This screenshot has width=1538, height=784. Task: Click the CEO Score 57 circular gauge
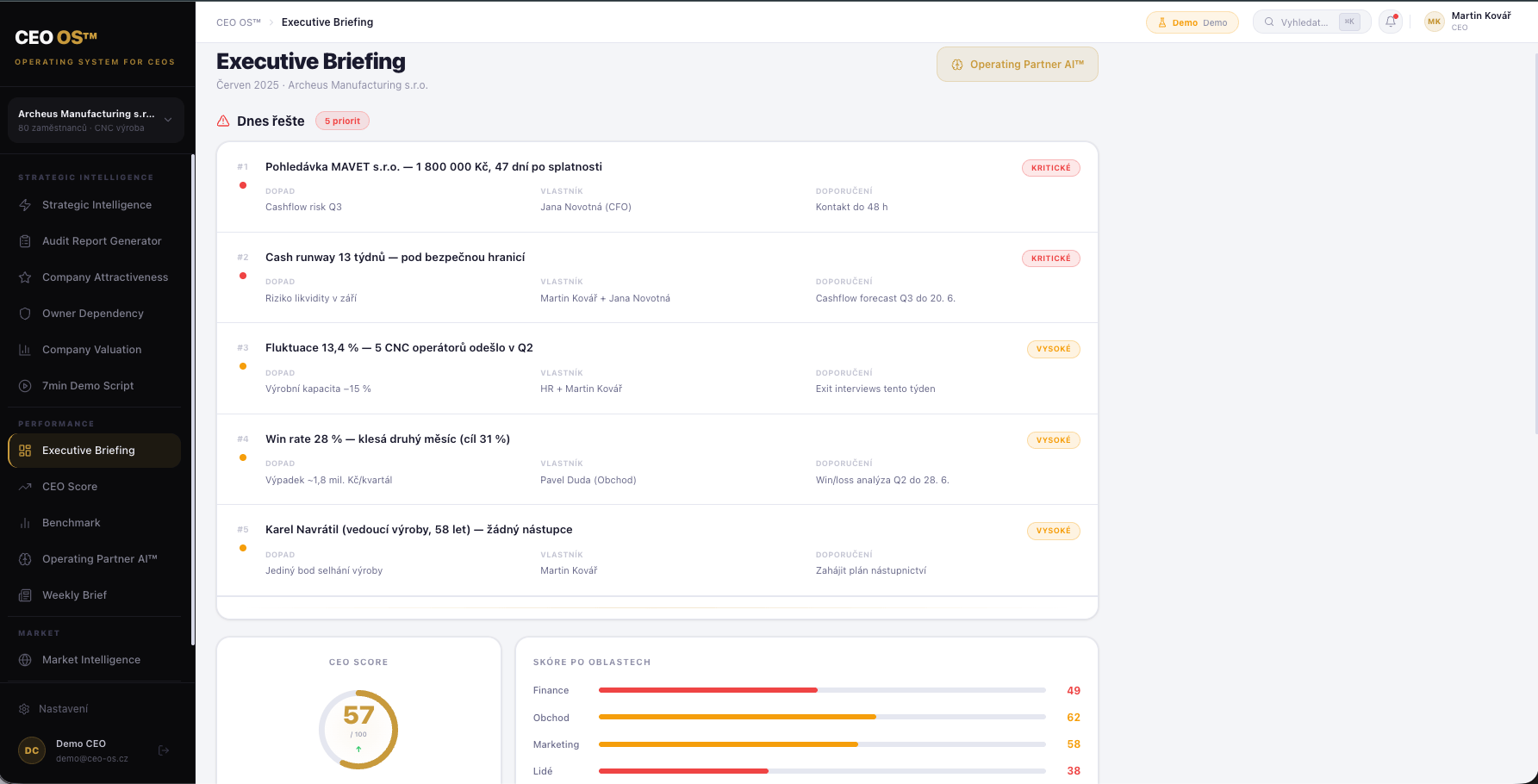358,730
